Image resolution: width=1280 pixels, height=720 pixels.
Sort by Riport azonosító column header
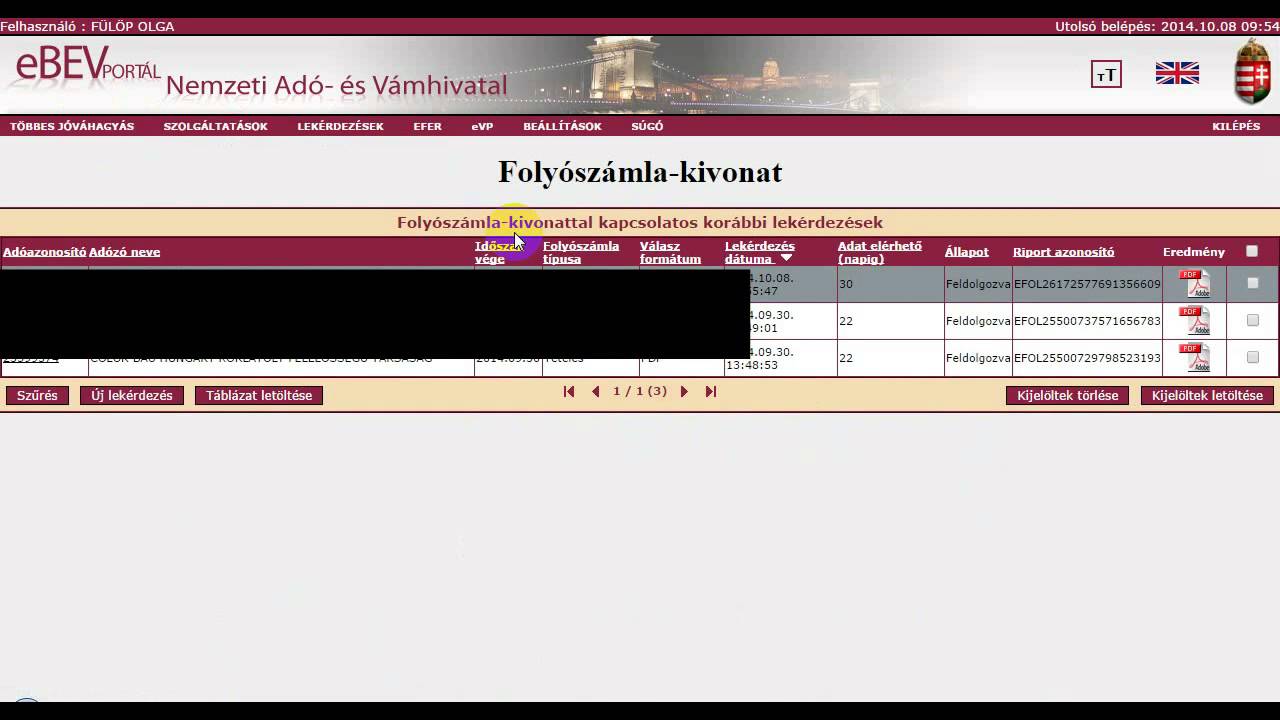click(1063, 252)
